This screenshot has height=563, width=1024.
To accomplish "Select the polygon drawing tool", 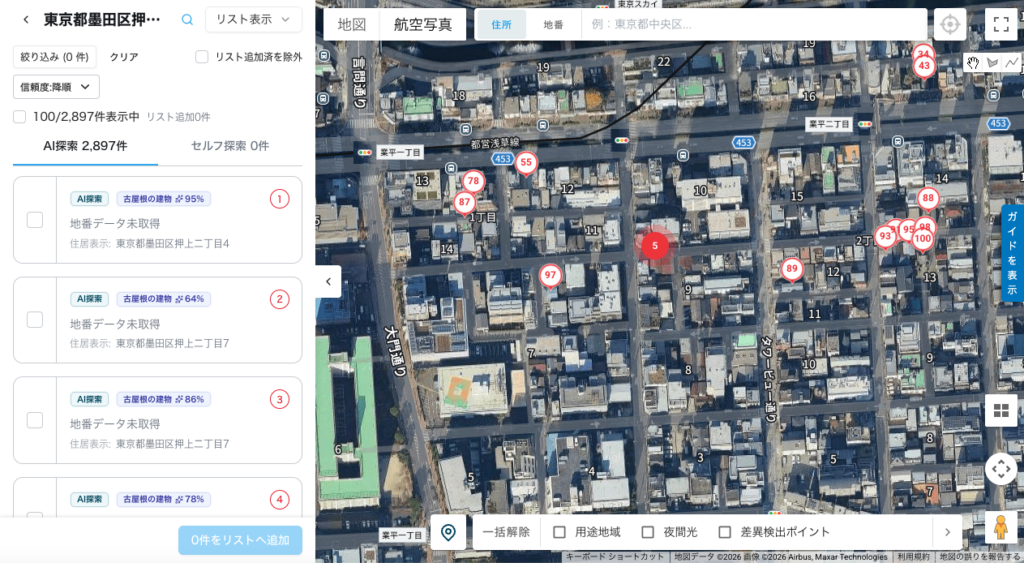I will point(993,63).
